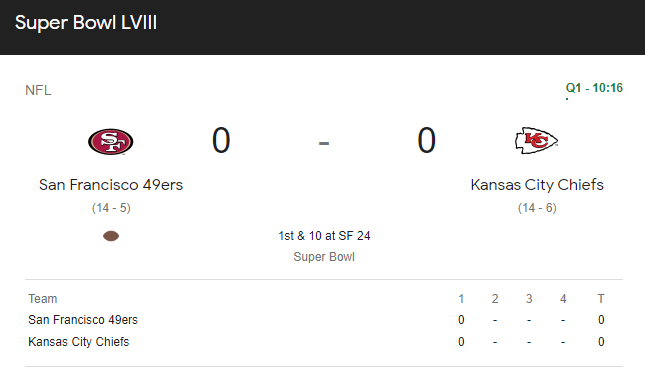Click the football possession icon
645x368 pixels.
click(x=111, y=236)
